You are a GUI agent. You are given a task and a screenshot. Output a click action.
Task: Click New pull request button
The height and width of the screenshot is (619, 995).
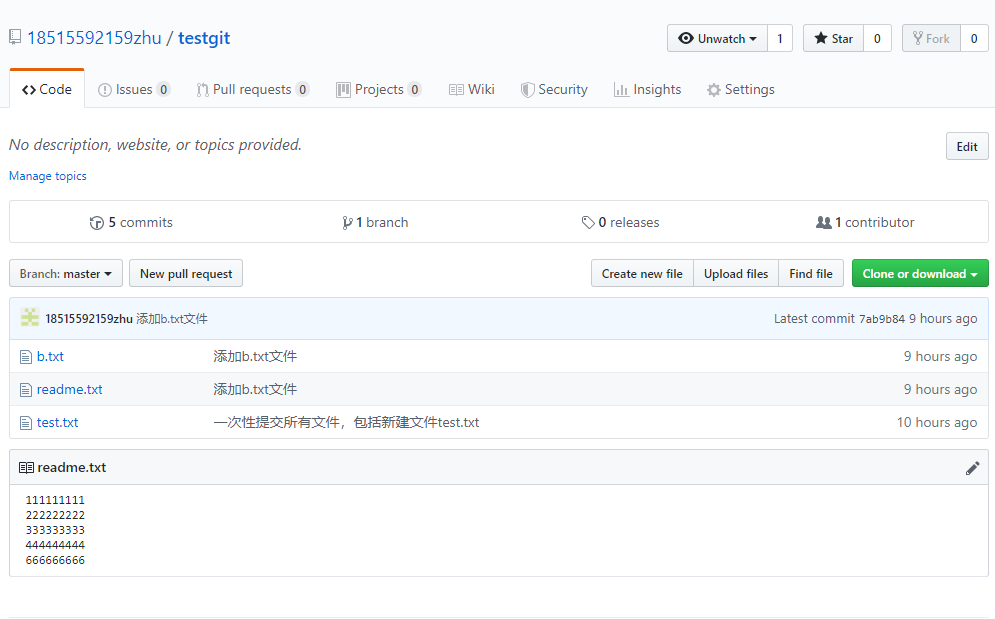pyautogui.click(x=186, y=274)
